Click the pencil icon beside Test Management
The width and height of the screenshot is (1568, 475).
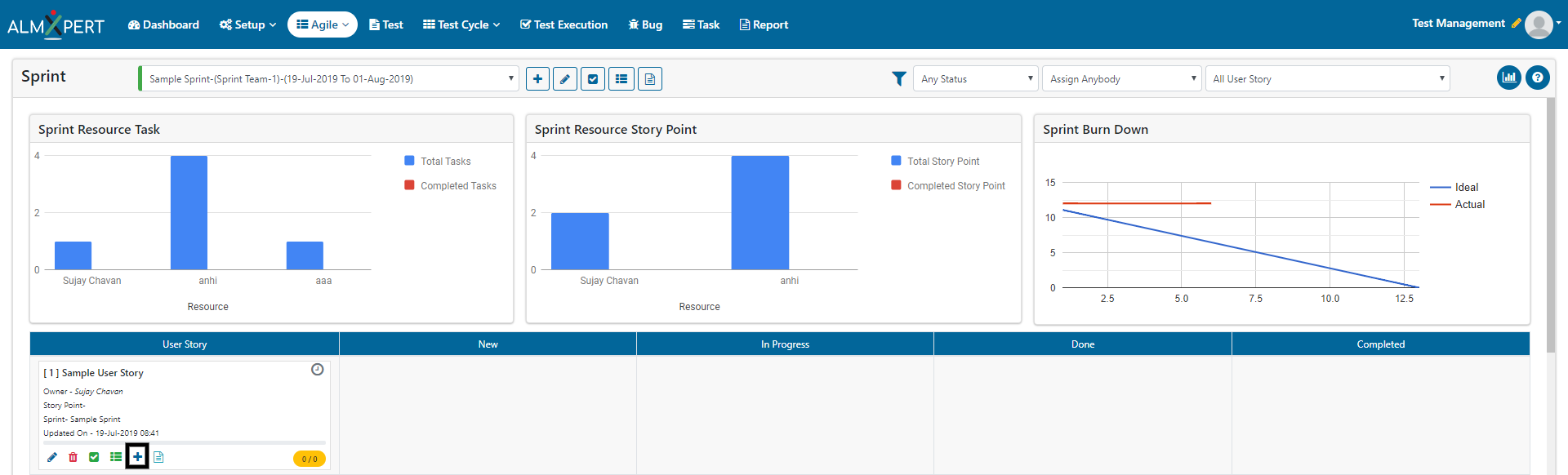point(1516,23)
